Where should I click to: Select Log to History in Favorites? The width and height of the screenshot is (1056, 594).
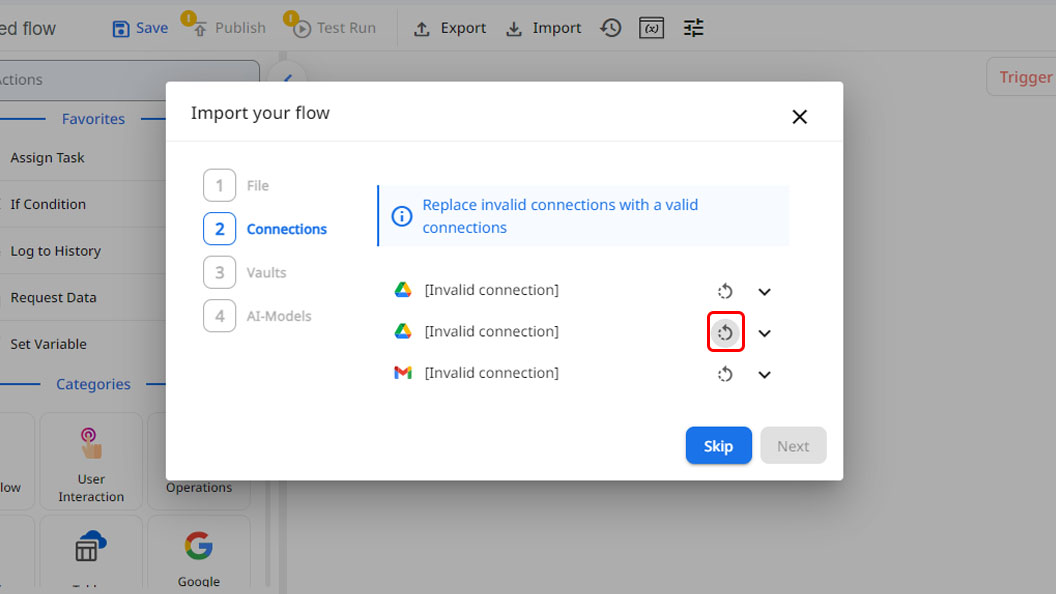coord(55,251)
